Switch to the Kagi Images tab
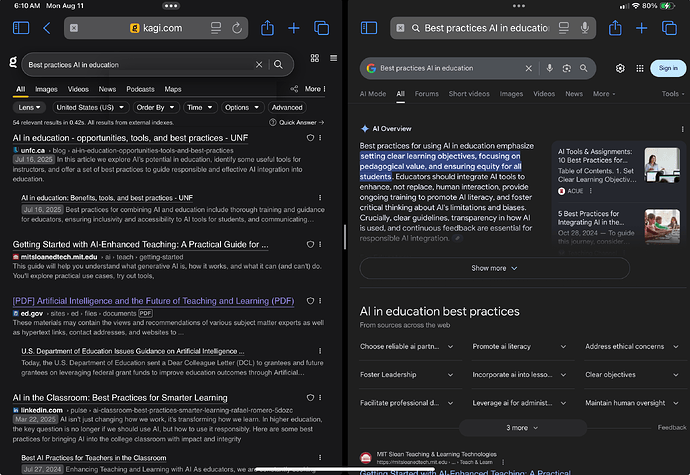690x475 pixels. 47,89
